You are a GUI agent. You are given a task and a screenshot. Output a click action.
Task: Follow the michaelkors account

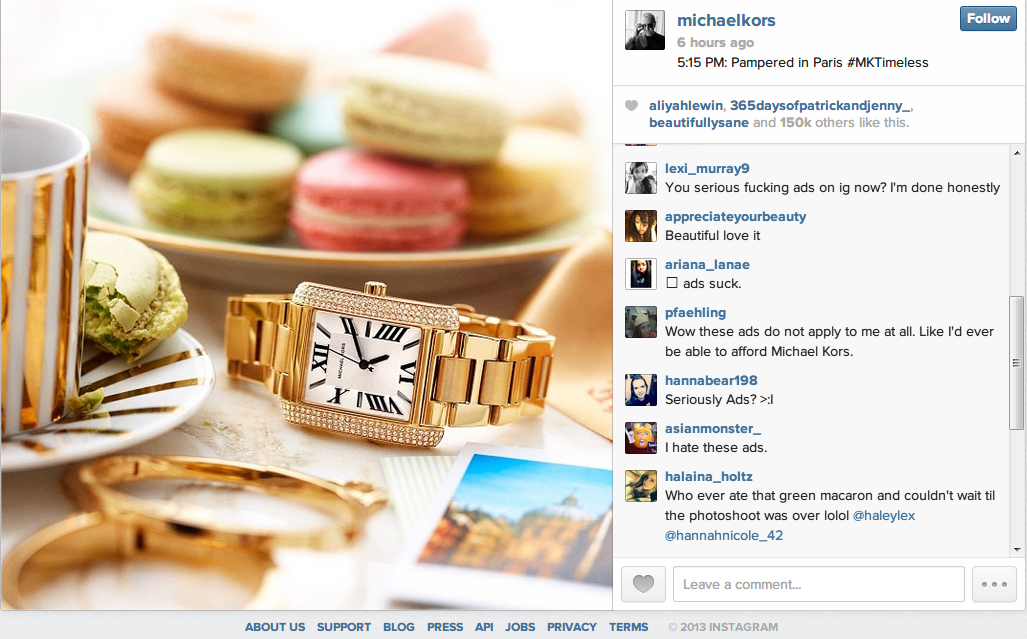[x=988, y=18]
